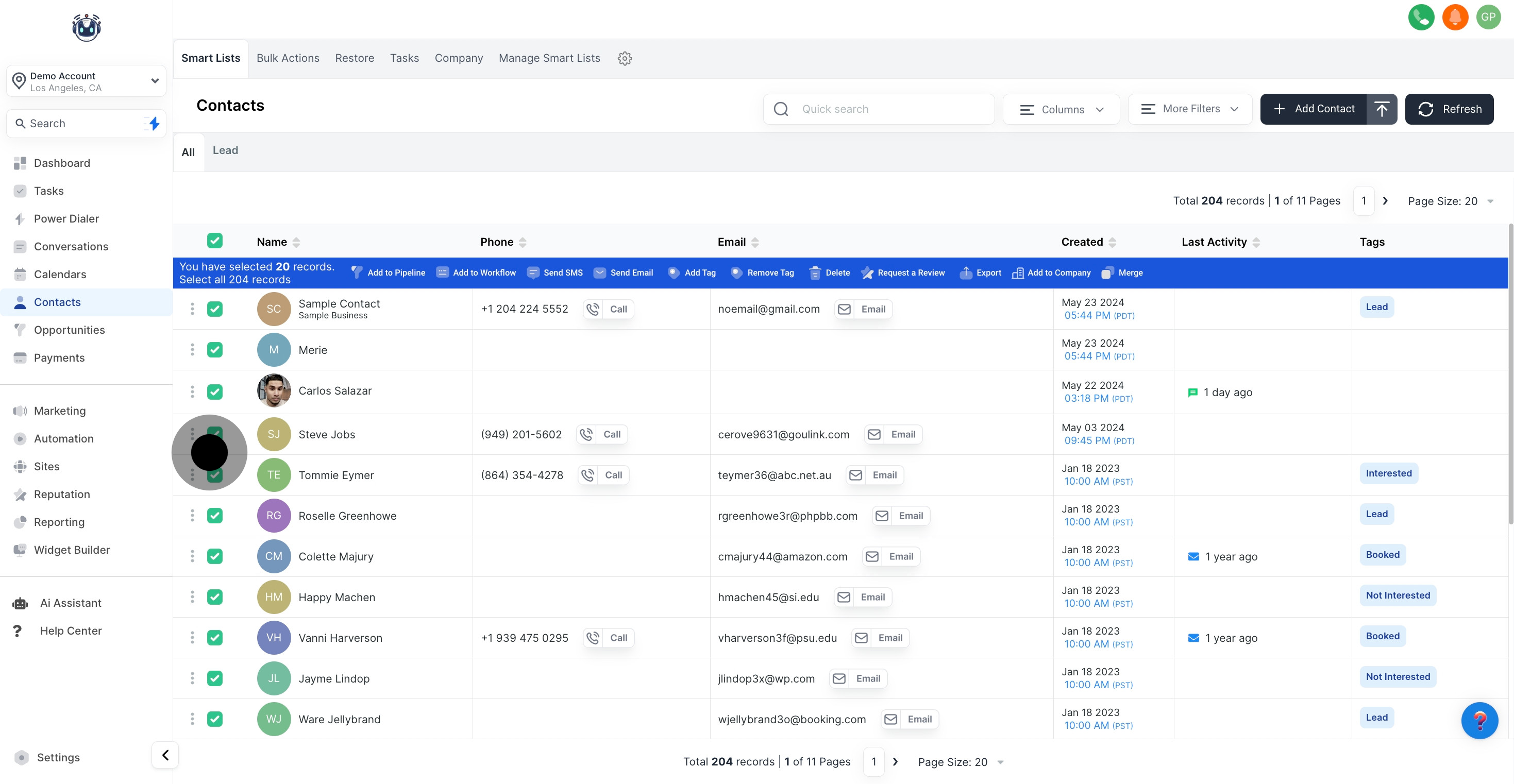The width and height of the screenshot is (1514, 784).
Task: Uncheck the Sample Contact row checkbox
Action: tap(214, 309)
